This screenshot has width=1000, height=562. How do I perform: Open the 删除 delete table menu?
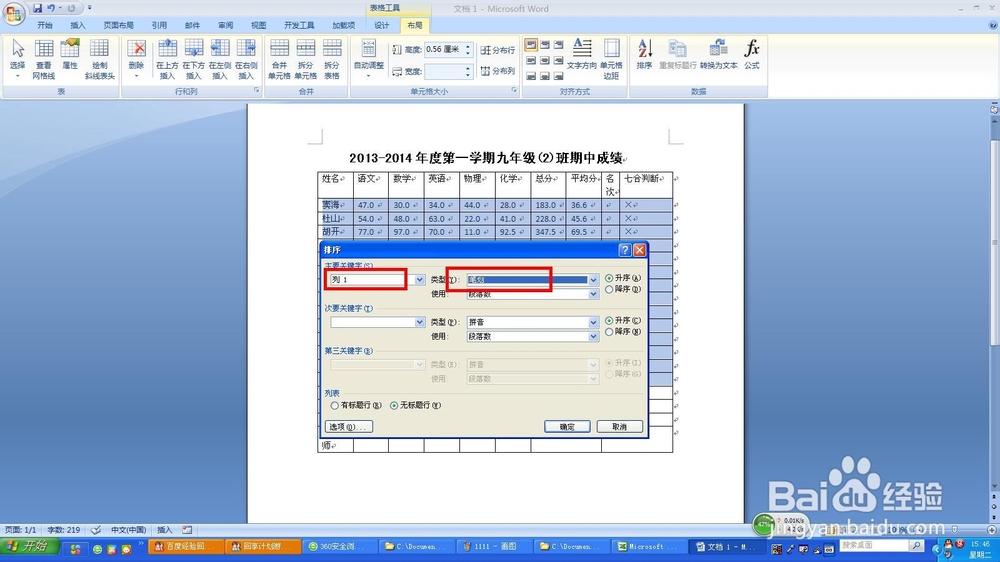coord(136,59)
